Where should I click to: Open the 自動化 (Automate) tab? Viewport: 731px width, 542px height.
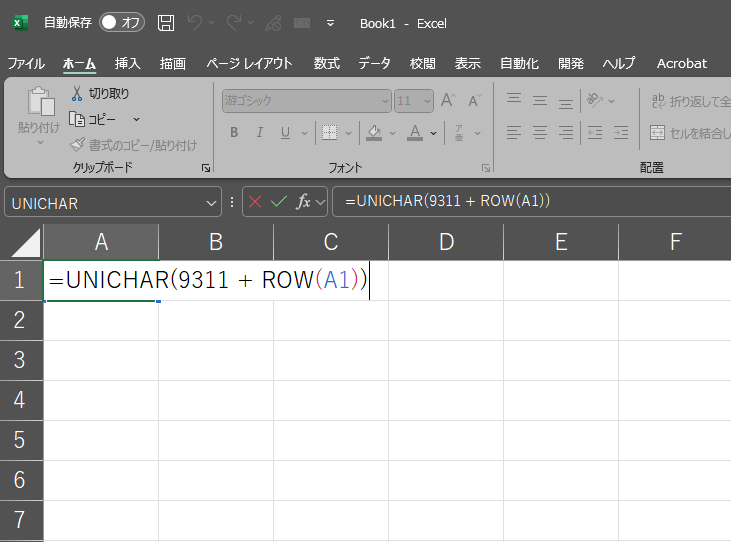tap(519, 63)
